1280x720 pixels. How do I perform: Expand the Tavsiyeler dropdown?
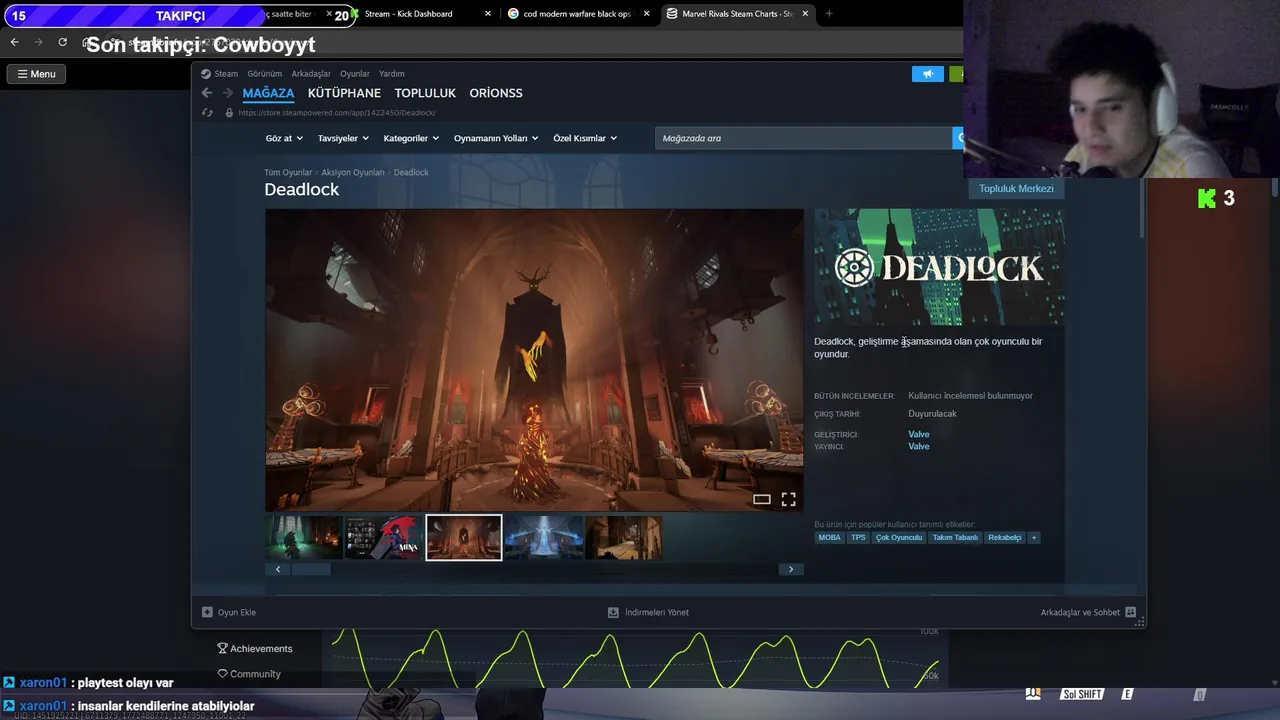343,138
